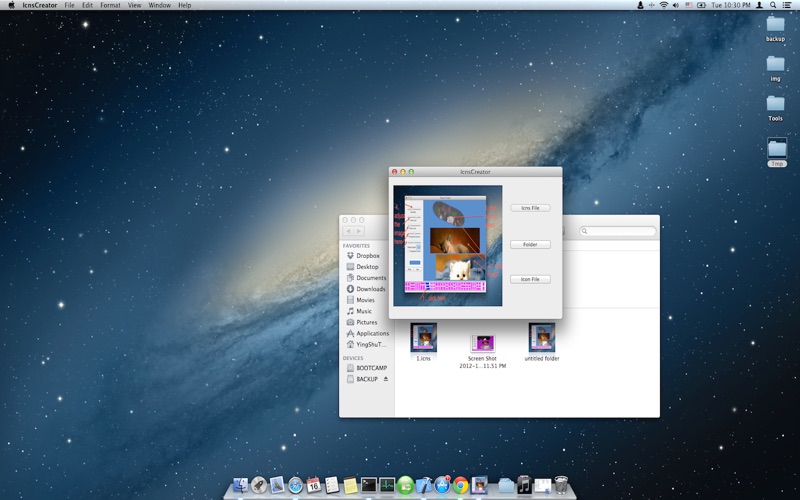Open the Format menu
This screenshot has width=800, height=500.
[x=110, y=5]
